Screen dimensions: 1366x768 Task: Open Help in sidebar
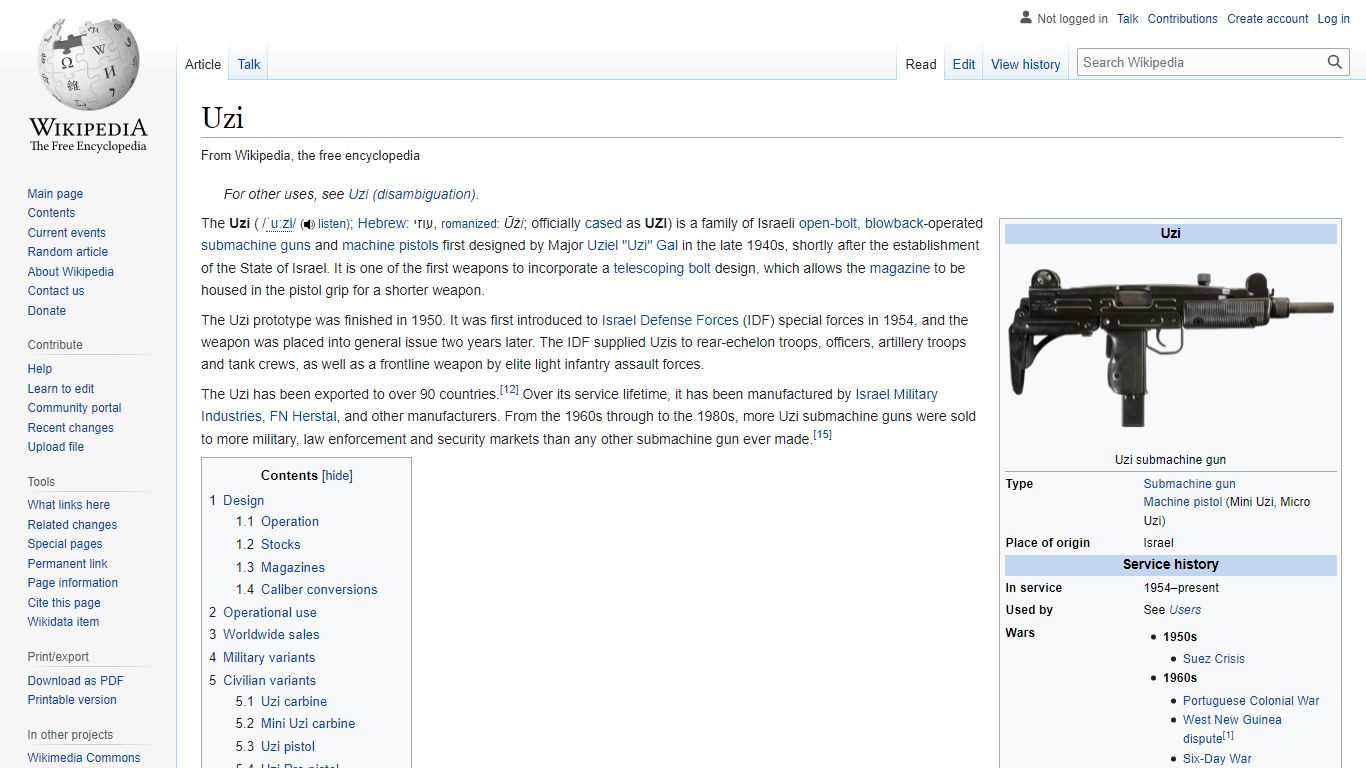coord(40,369)
